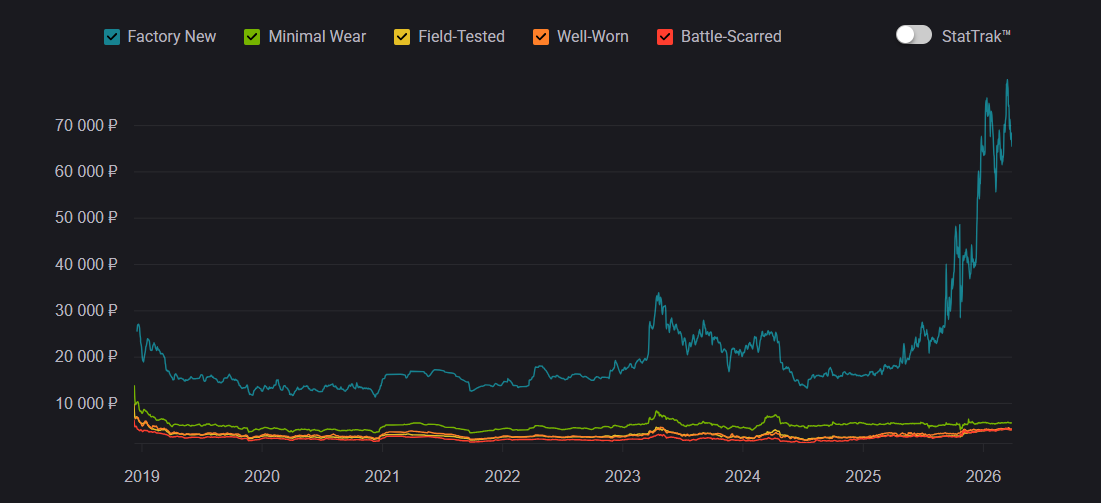Enable the StatTrak toggle switch
This screenshot has height=503, width=1101.
tap(913, 35)
